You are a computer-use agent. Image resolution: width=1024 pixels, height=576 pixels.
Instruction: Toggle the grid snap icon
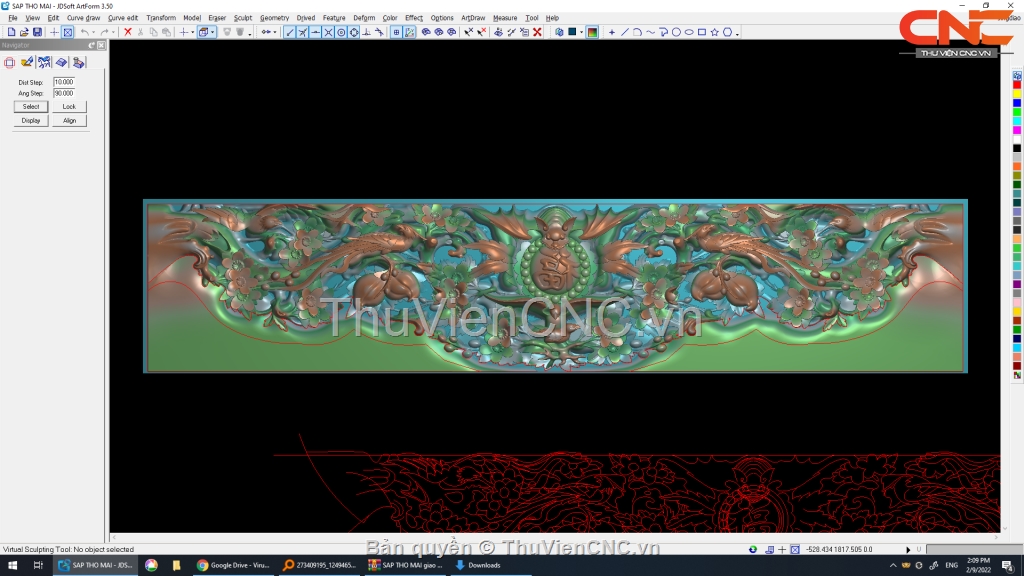tap(396, 32)
